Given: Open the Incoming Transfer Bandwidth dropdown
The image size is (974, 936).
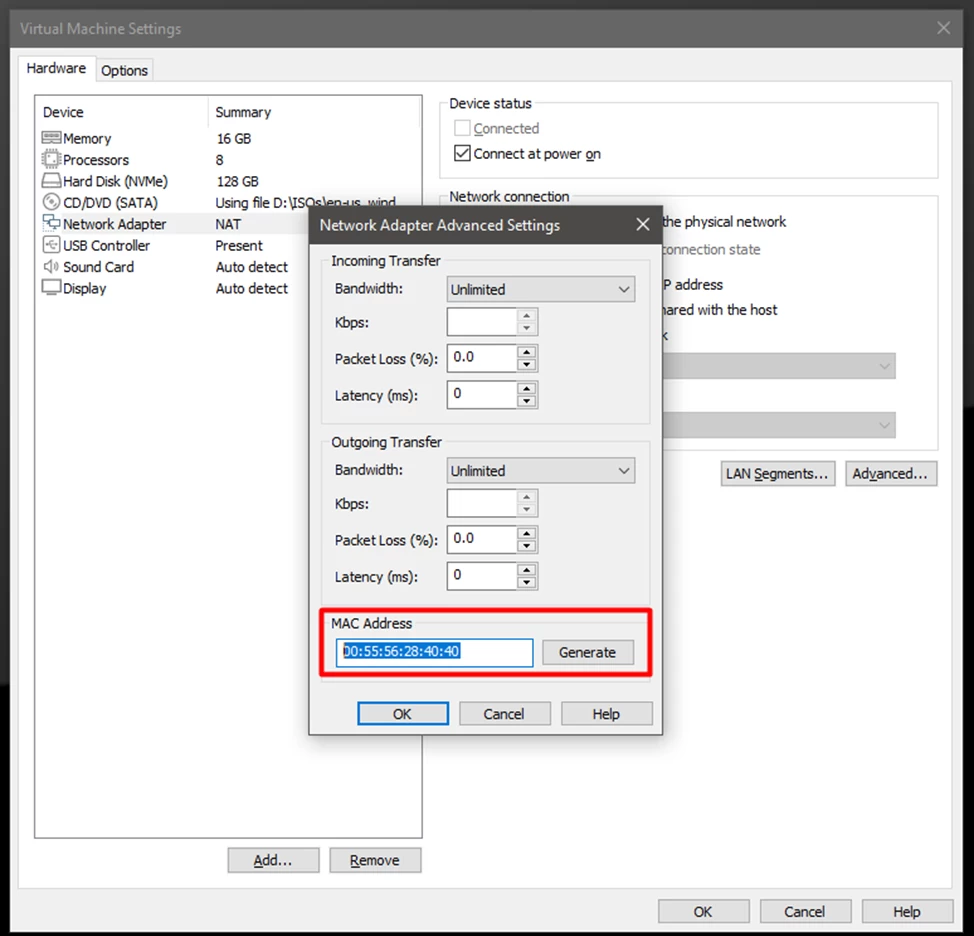Looking at the screenshot, I should 540,290.
